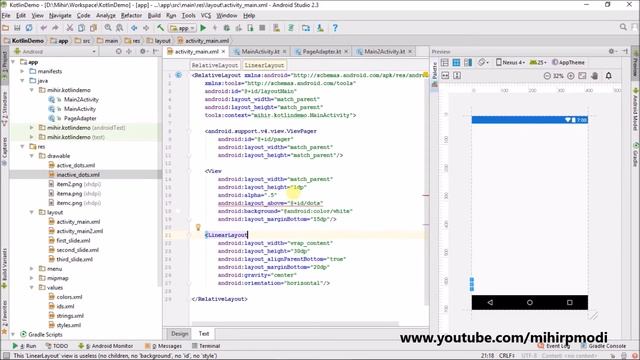Viewport: 640px width, 360px height.
Task: Click the Pan hand icon in Preview
Action: click(x=595, y=76)
